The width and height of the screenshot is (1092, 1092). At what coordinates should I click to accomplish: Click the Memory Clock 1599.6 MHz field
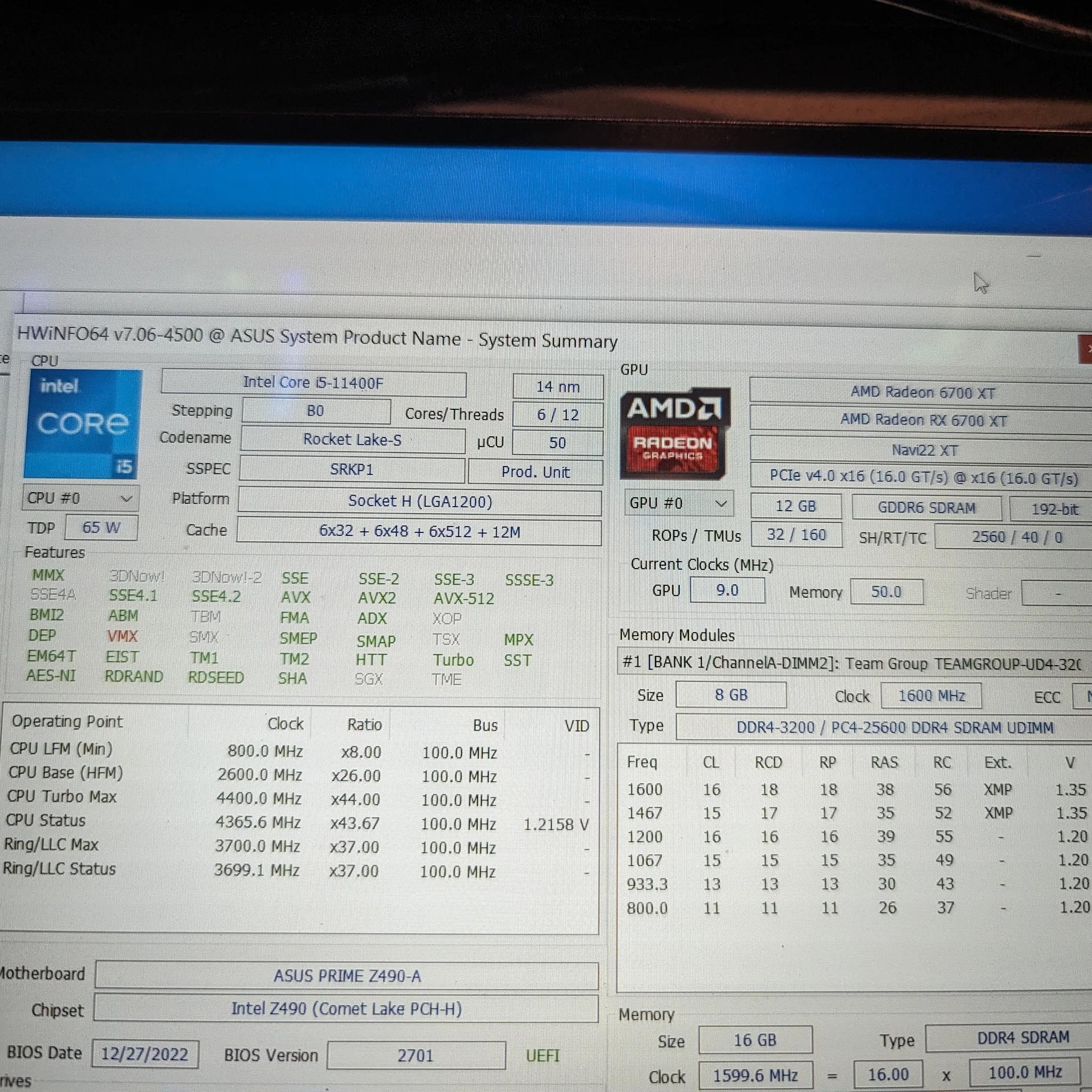pos(756,1075)
